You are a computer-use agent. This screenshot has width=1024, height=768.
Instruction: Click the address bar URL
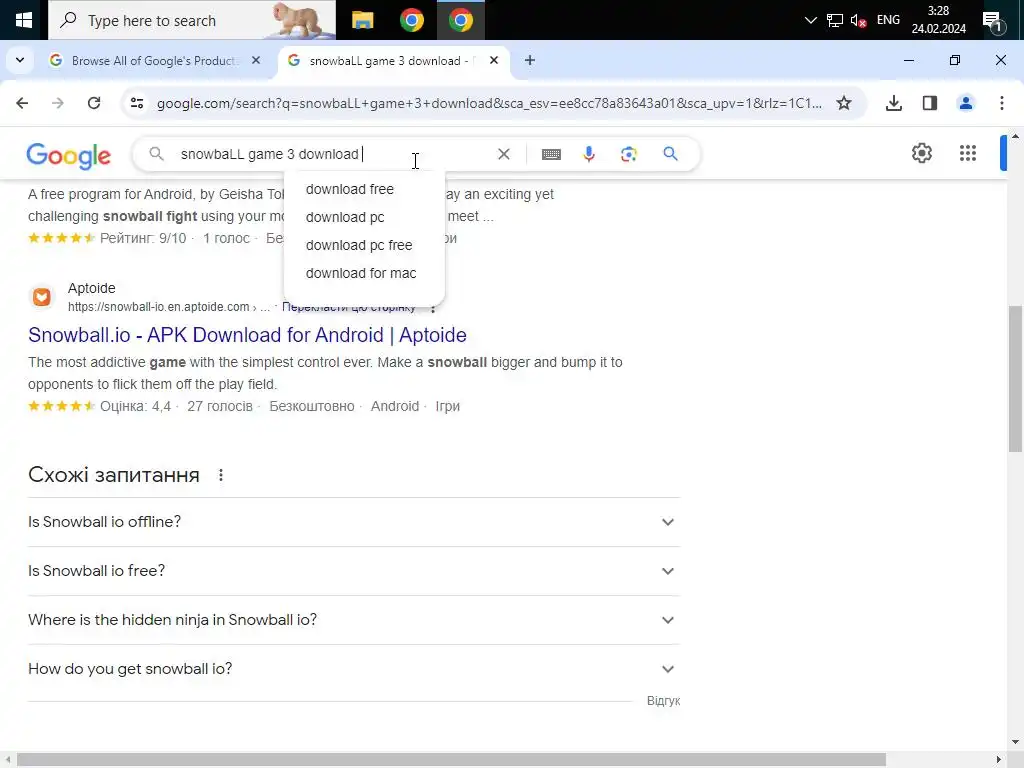489,103
